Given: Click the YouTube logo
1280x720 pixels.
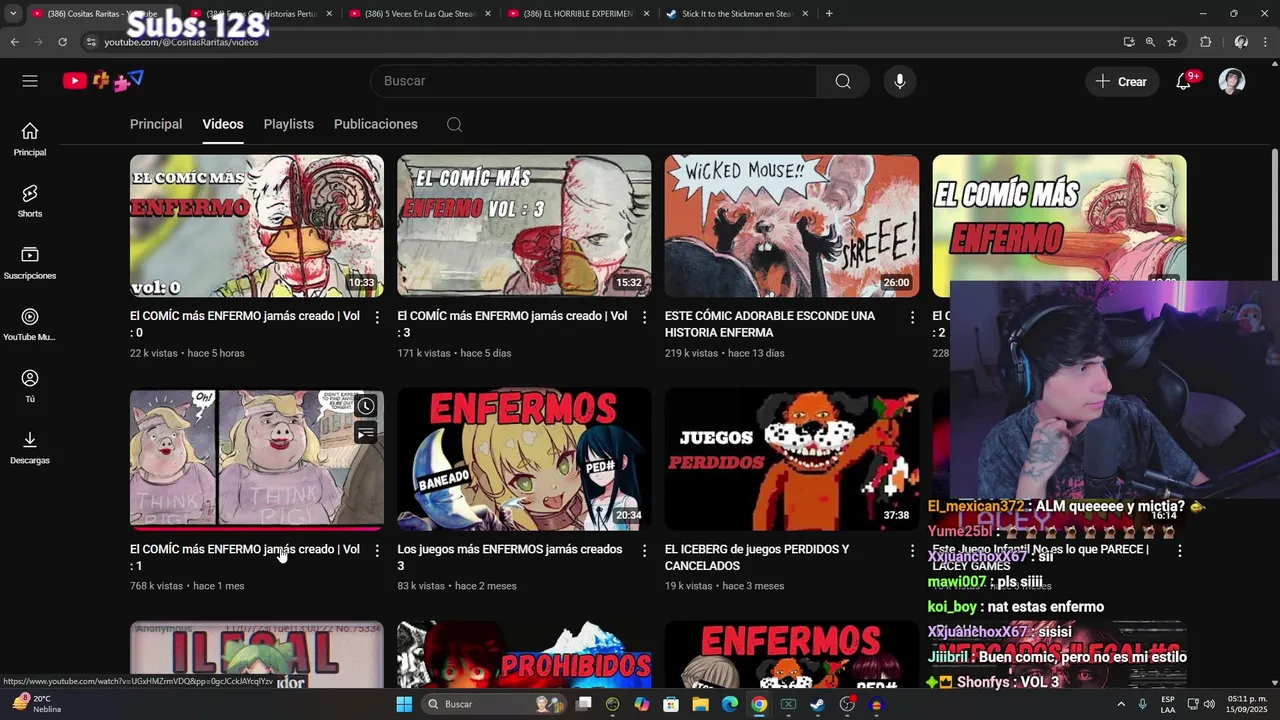Looking at the screenshot, I should [104, 81].
